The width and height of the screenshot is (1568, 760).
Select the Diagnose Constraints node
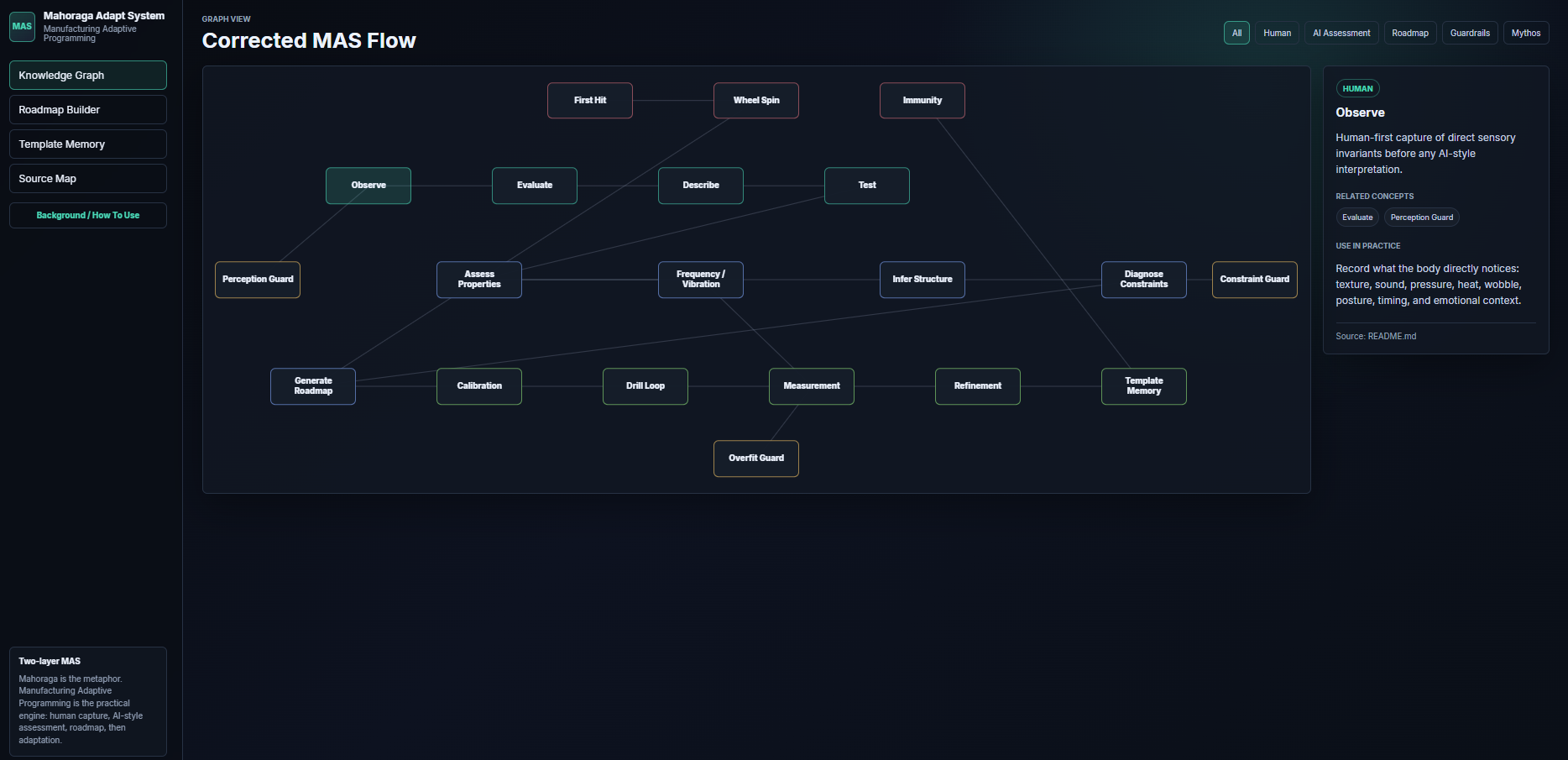tap(1144, 279)
